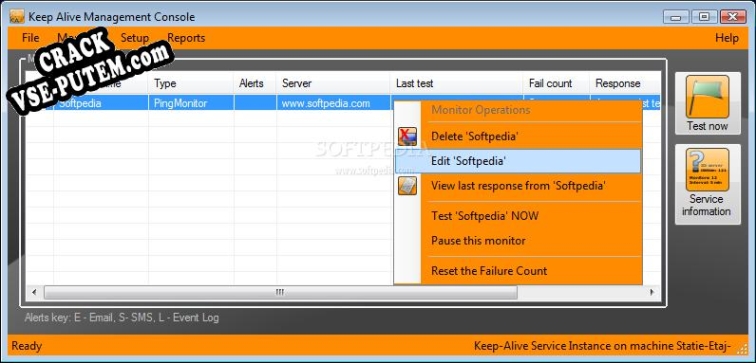Open the Reports menu
Image resolution: width=756 pixels, height=363 pixels.
[x=186, y=38]
